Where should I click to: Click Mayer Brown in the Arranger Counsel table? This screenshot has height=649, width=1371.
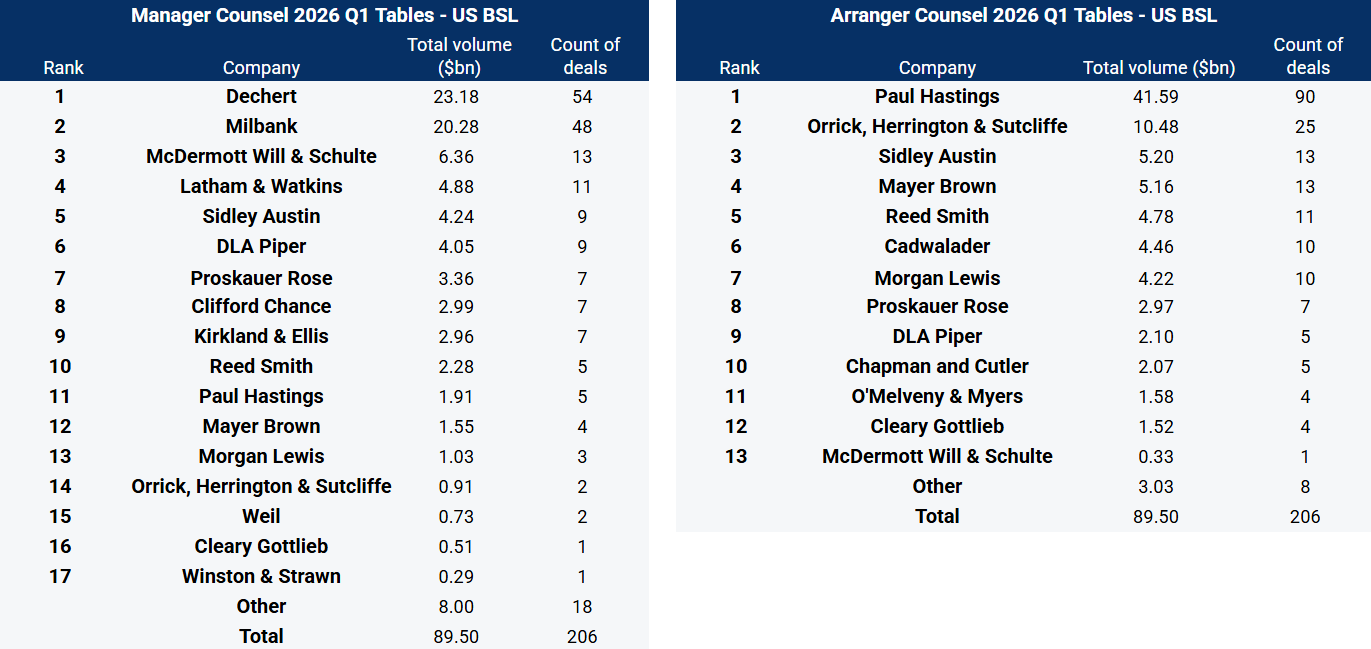tap(937, 187)
